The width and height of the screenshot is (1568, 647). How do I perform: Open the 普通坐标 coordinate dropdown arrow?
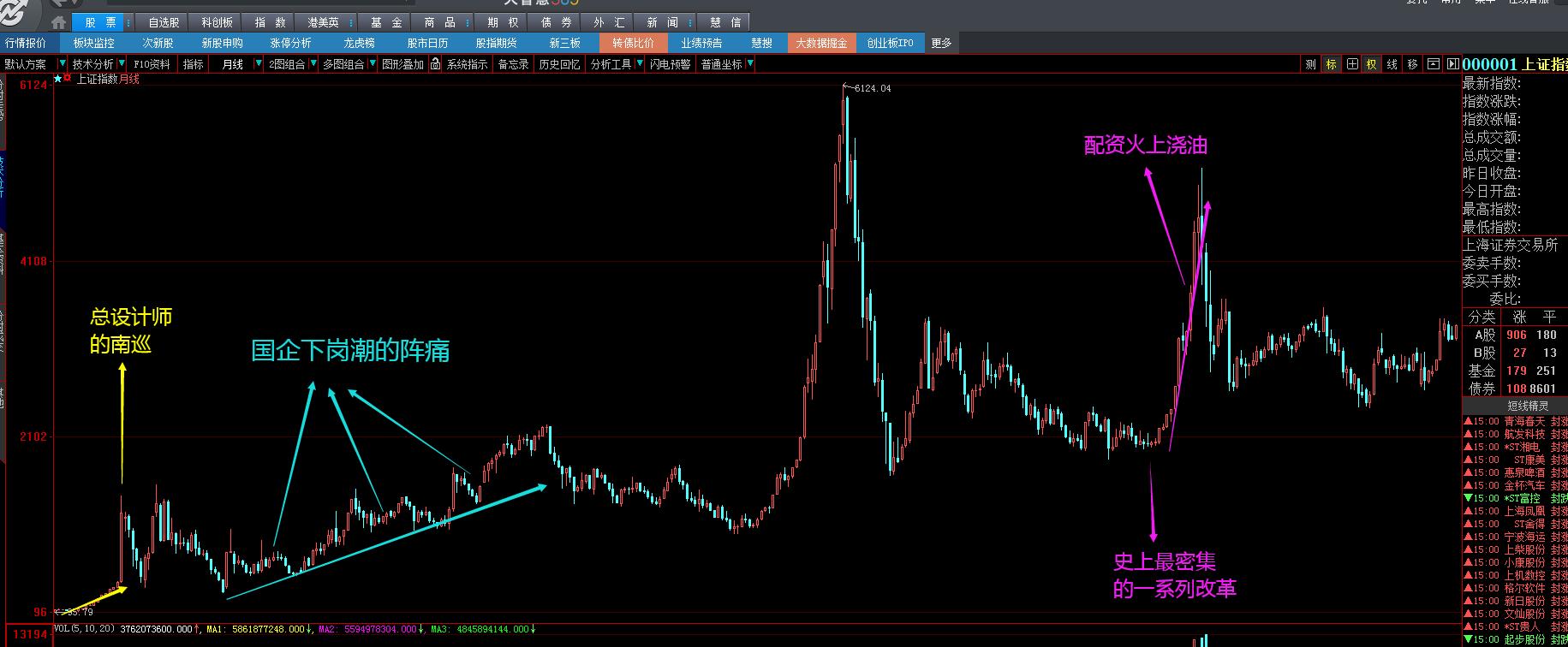coord(750,64)
